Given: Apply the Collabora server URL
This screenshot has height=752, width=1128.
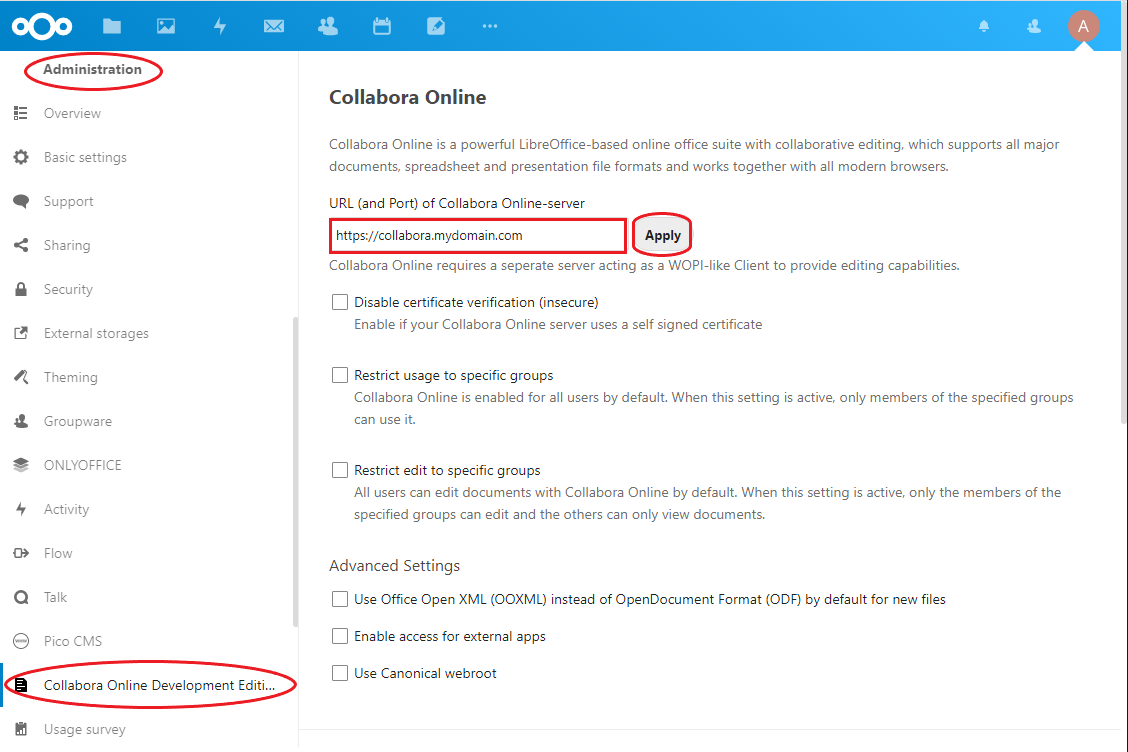Looking at the screenshot, I should coord(663,235).
